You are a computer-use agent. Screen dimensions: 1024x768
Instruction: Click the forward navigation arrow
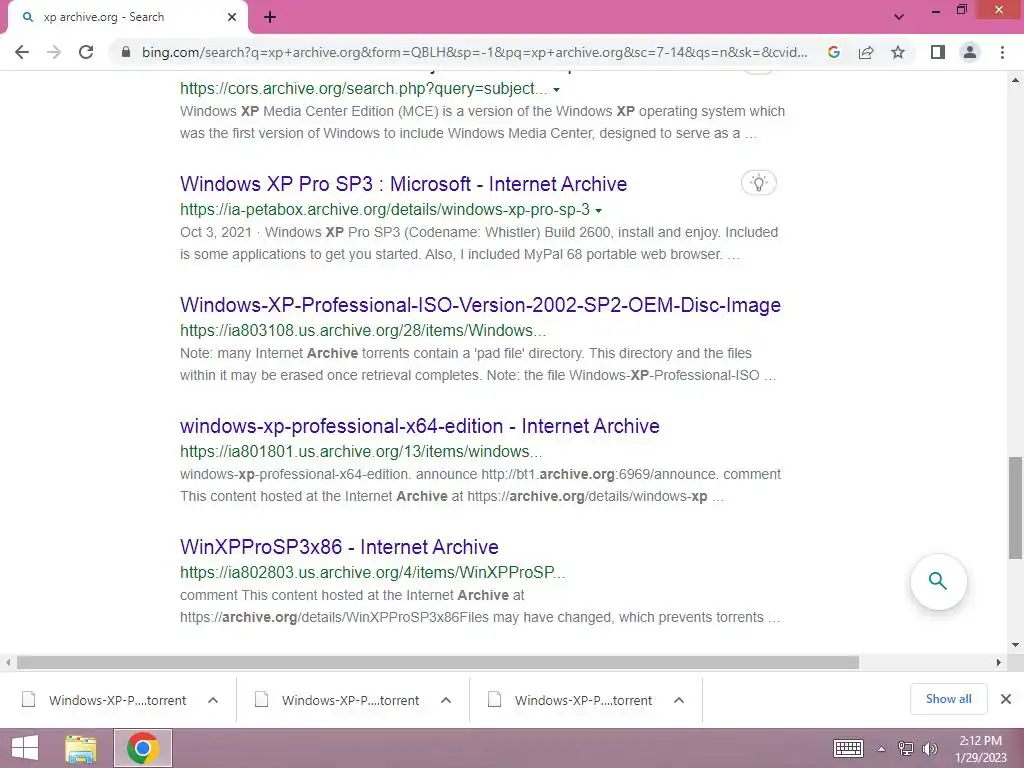coord(54,52)
